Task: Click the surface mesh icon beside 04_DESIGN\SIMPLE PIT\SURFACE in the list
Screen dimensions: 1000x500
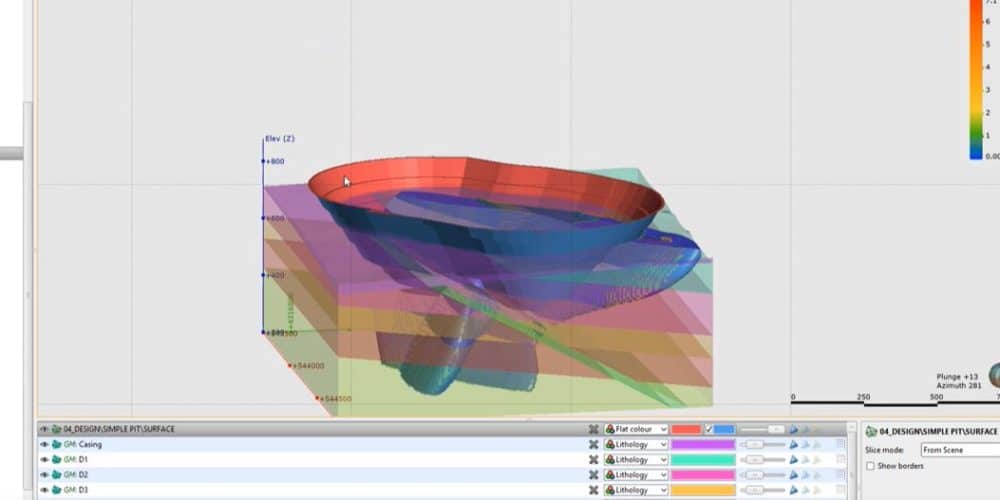Action: [x=56, y=429]
